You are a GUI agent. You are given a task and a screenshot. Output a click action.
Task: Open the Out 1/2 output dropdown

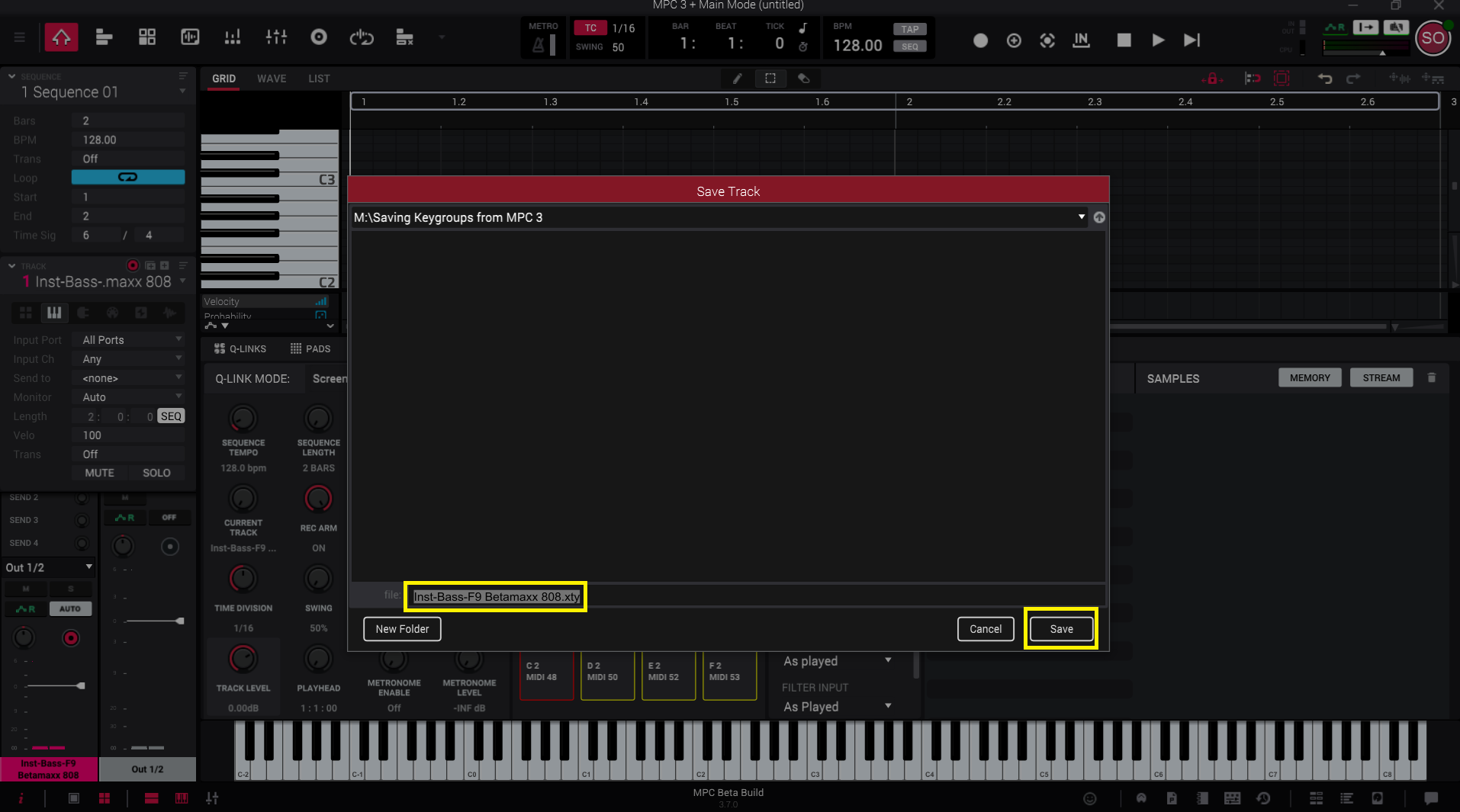coord(49,567)
